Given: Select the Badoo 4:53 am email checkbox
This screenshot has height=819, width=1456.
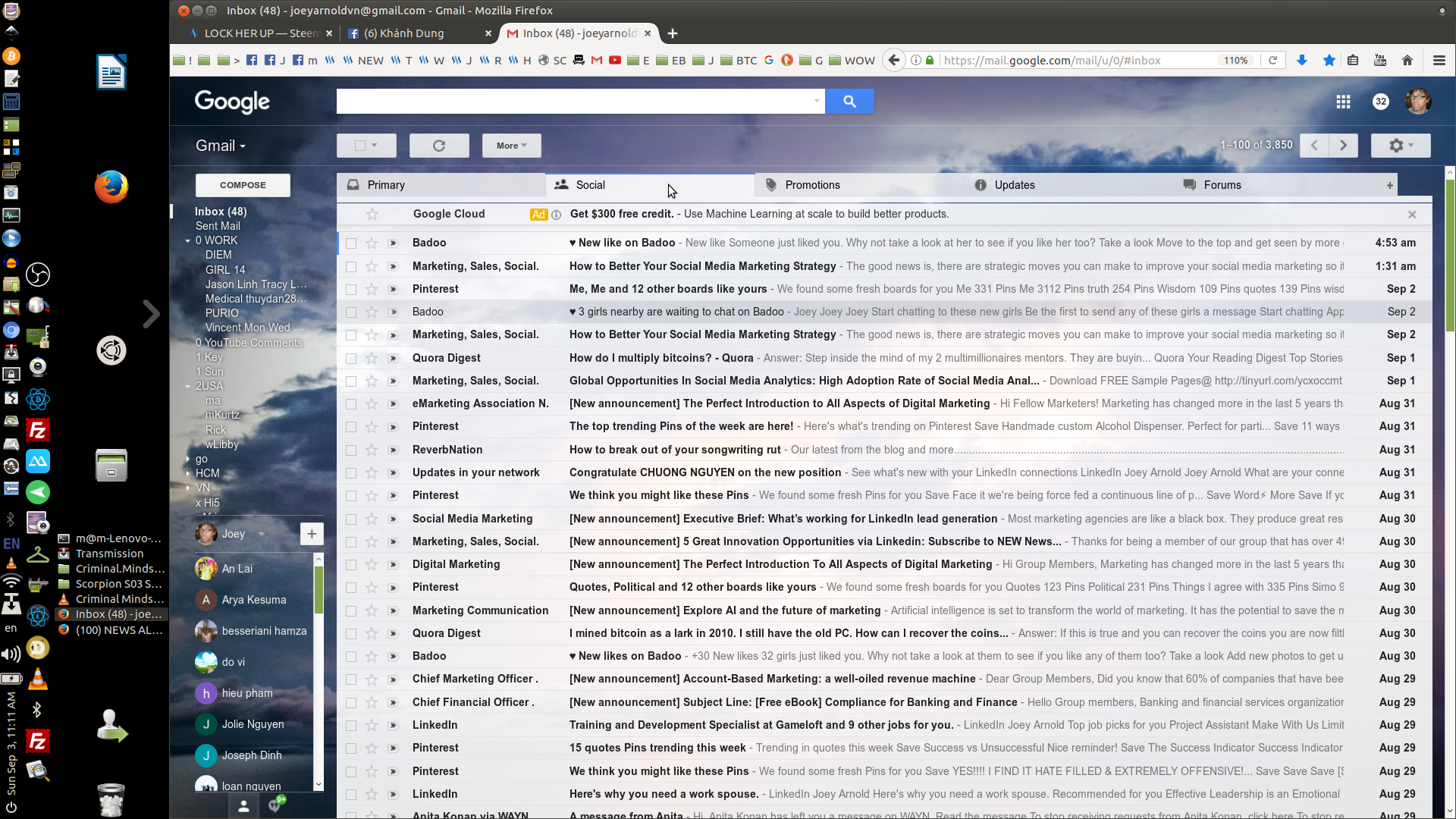Looking at the screenshot, I should [351, 243].
